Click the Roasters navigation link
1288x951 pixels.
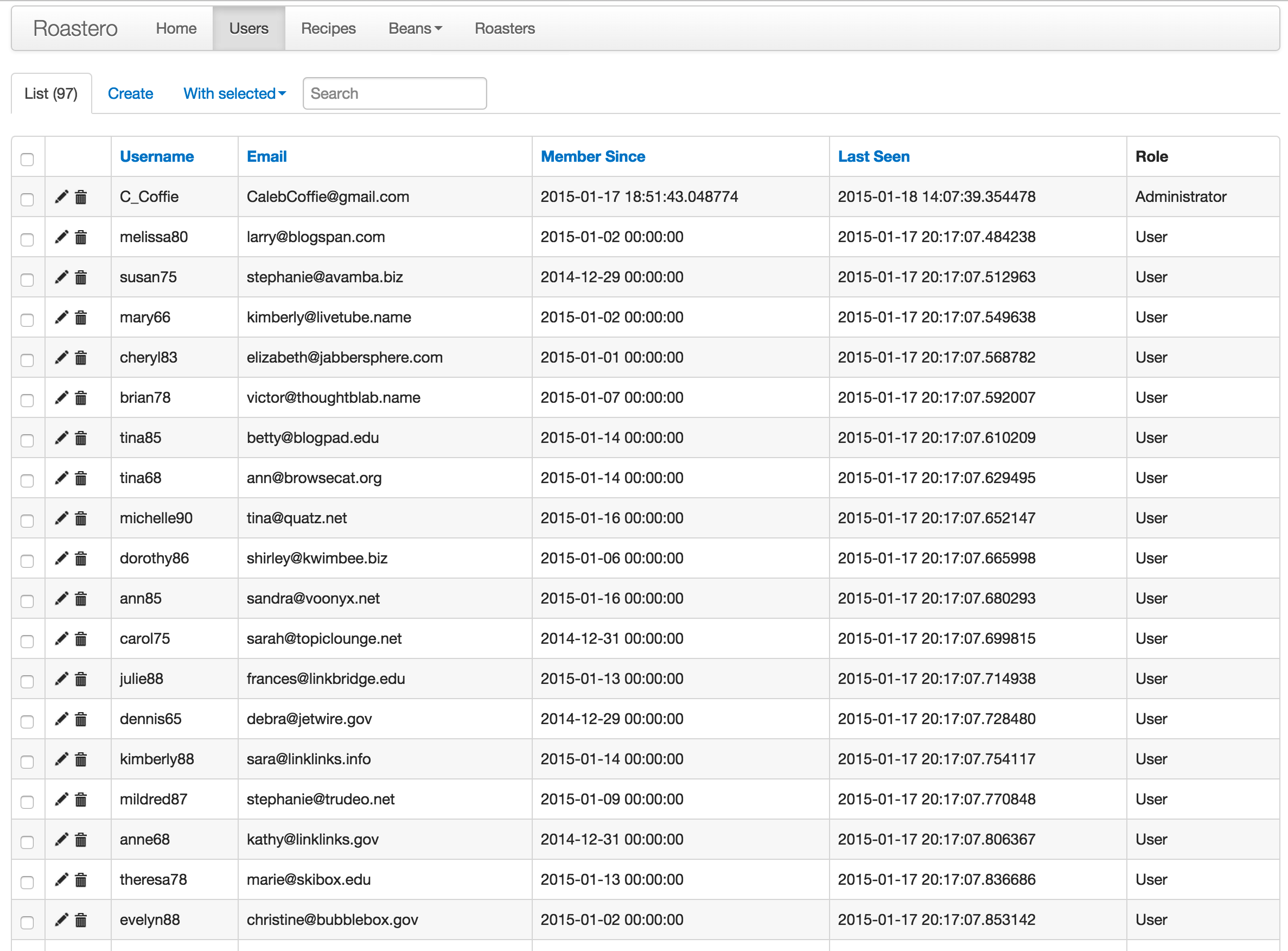tap(505, 29)
